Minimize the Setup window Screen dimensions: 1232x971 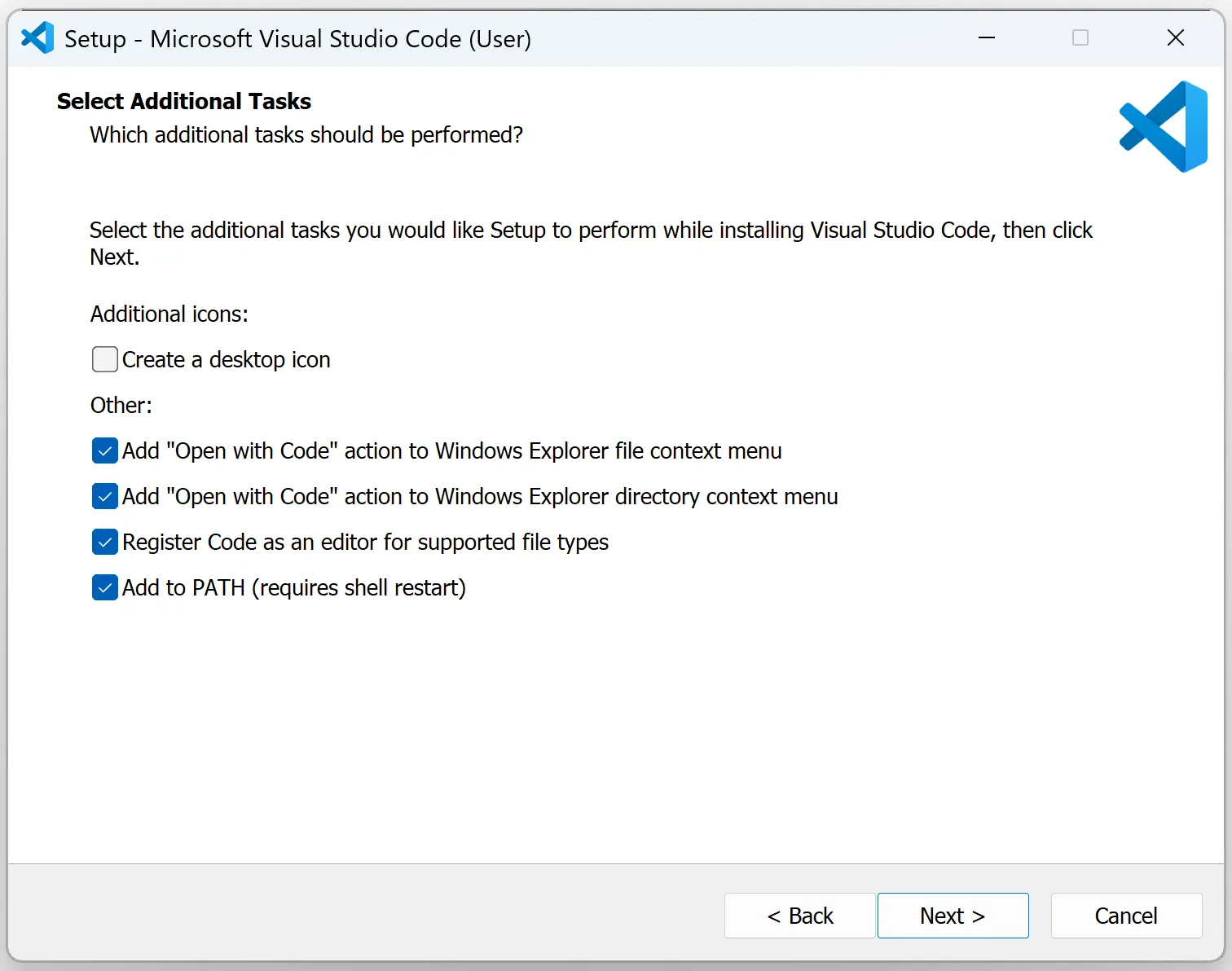pyautogui.click(x=987, y=38)
